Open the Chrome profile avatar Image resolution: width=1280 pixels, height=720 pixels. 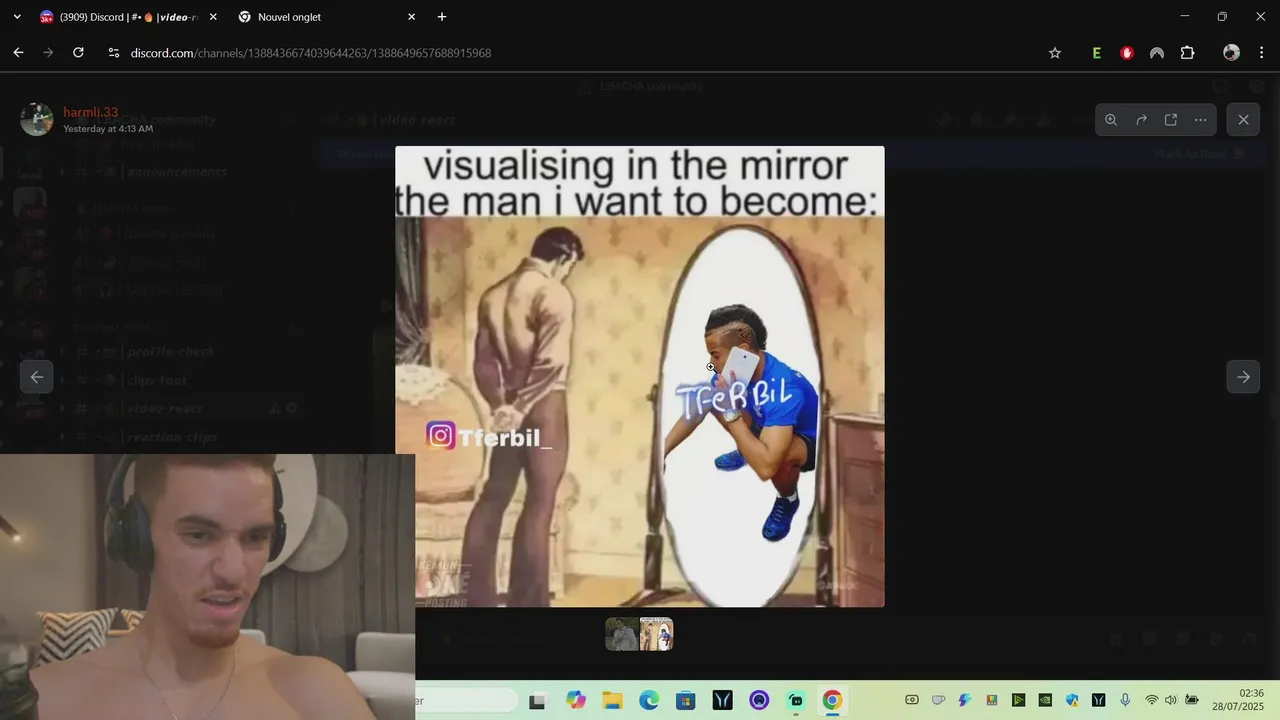point(1231,53)
